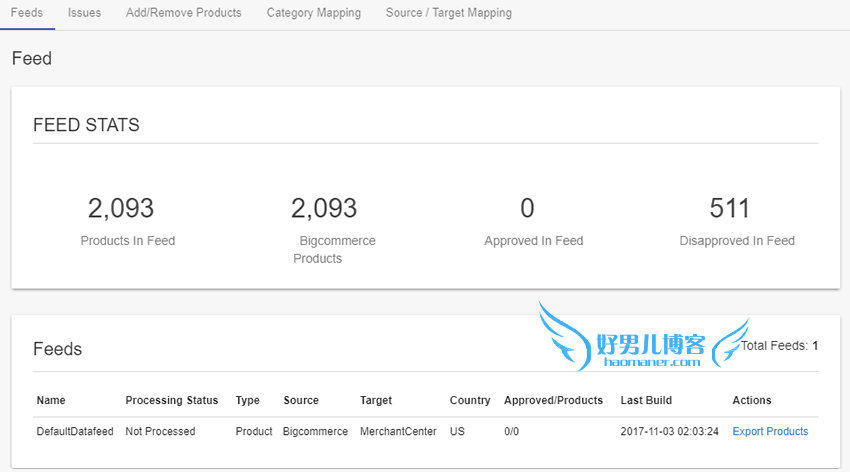Click the Type column header
This screenshot has width=850, height=472.
tap(248, 400)
